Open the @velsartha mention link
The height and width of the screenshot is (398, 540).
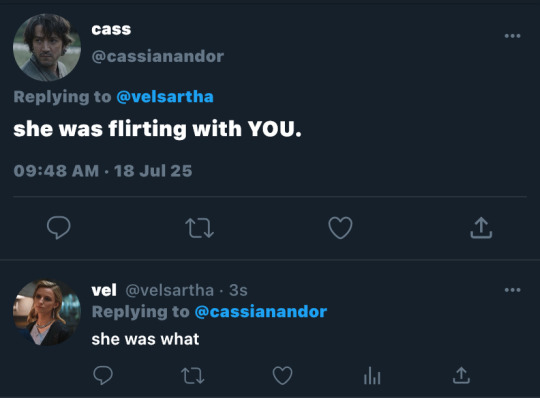[165, 97]
